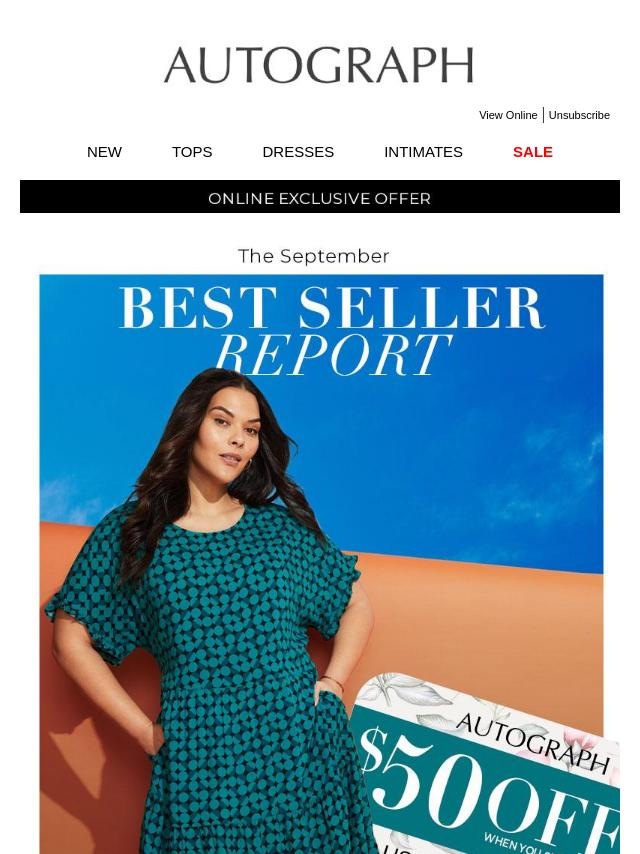This screenshot has width=640, height=854.
Task: Click the AUTOGRAPH logo at the top
Action: pos(319,65)
